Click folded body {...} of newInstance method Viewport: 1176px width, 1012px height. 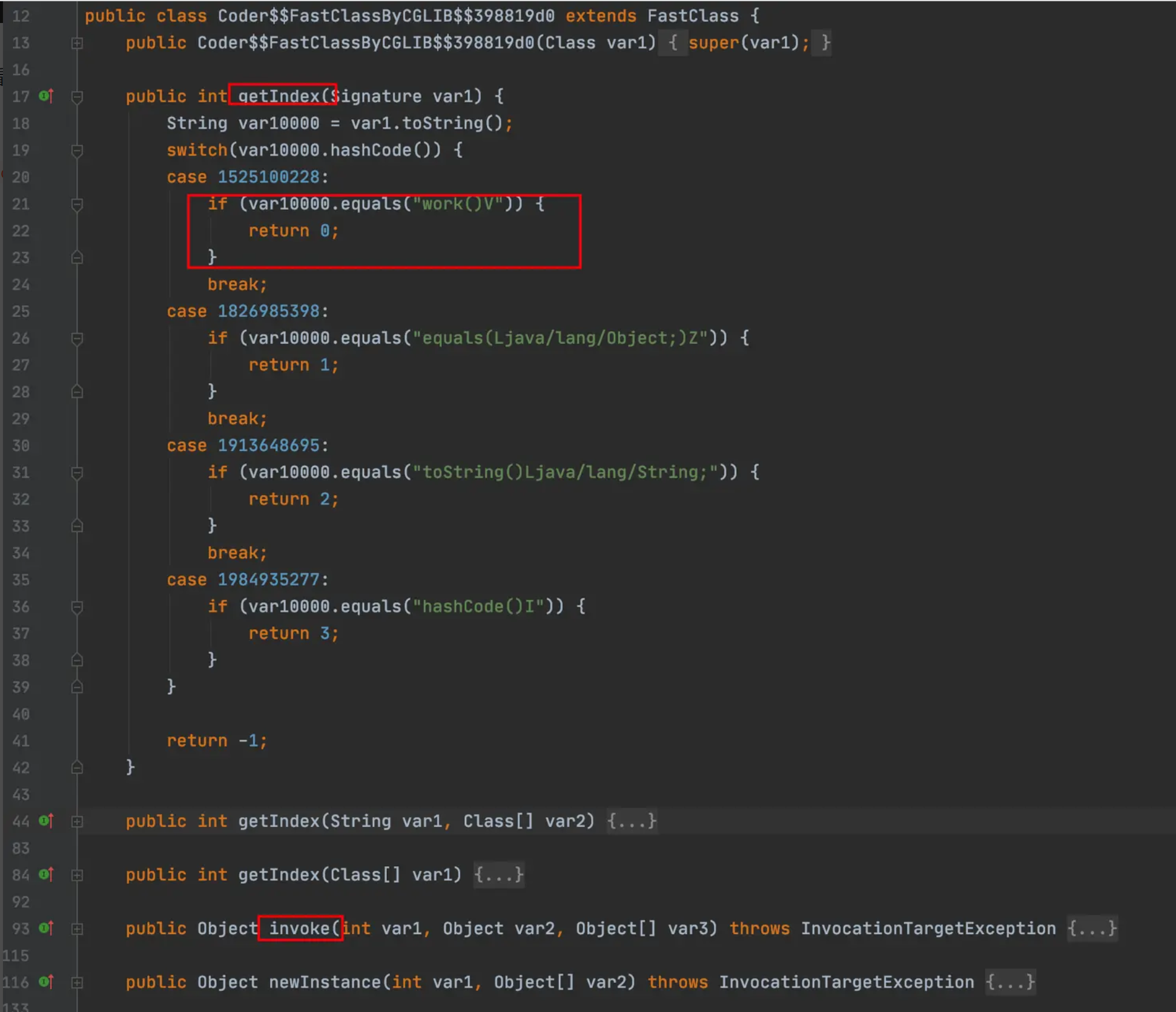[1009, 982]
